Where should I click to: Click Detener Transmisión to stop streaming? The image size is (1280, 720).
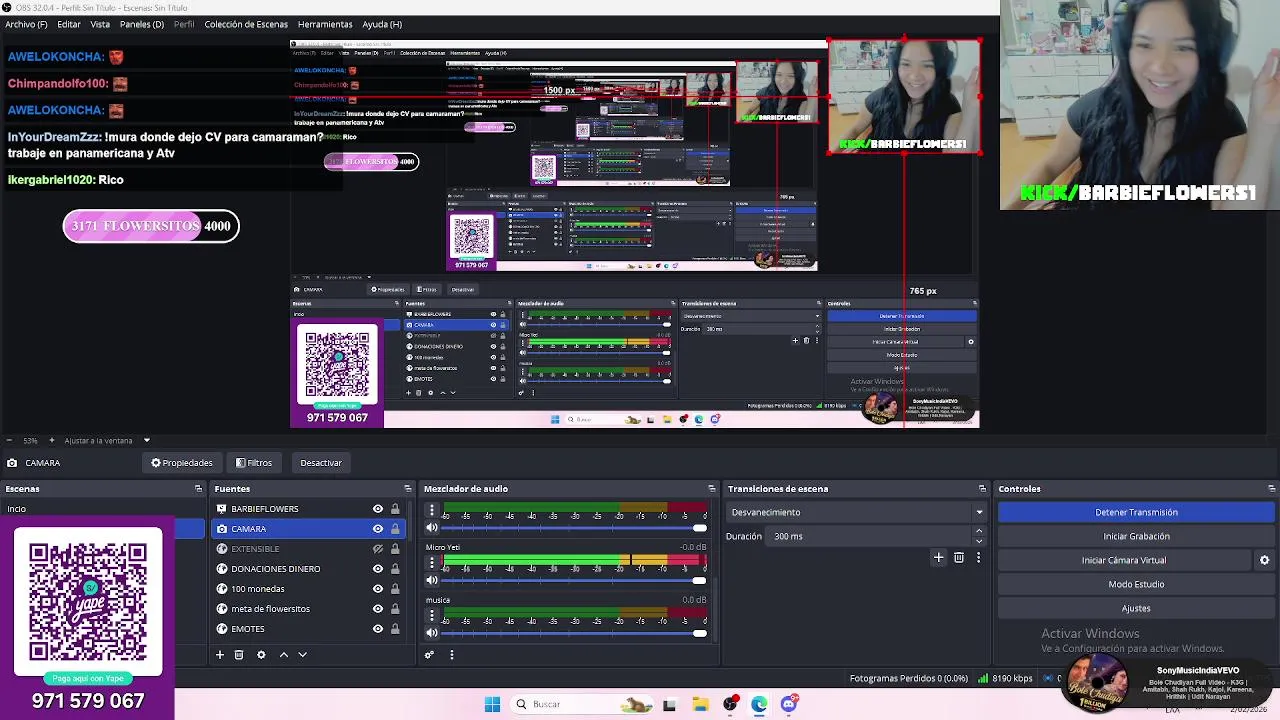pos(1136,512)
